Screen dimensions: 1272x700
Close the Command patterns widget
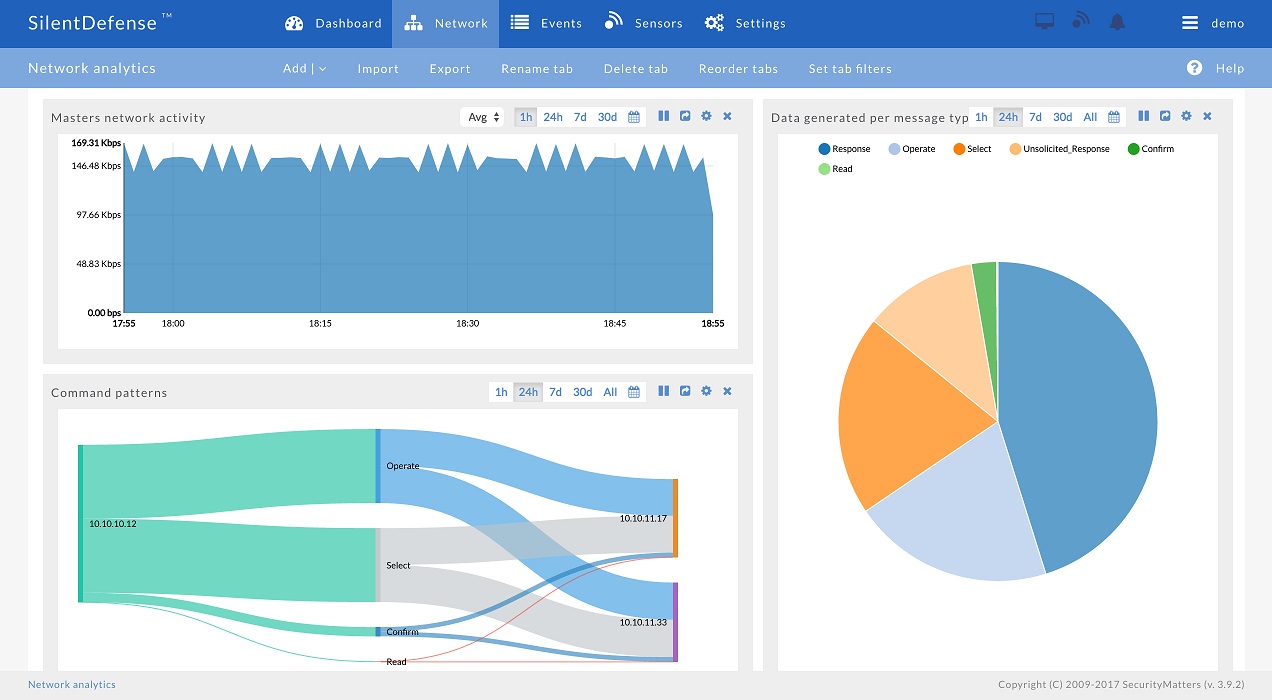[x=727, y=392]
